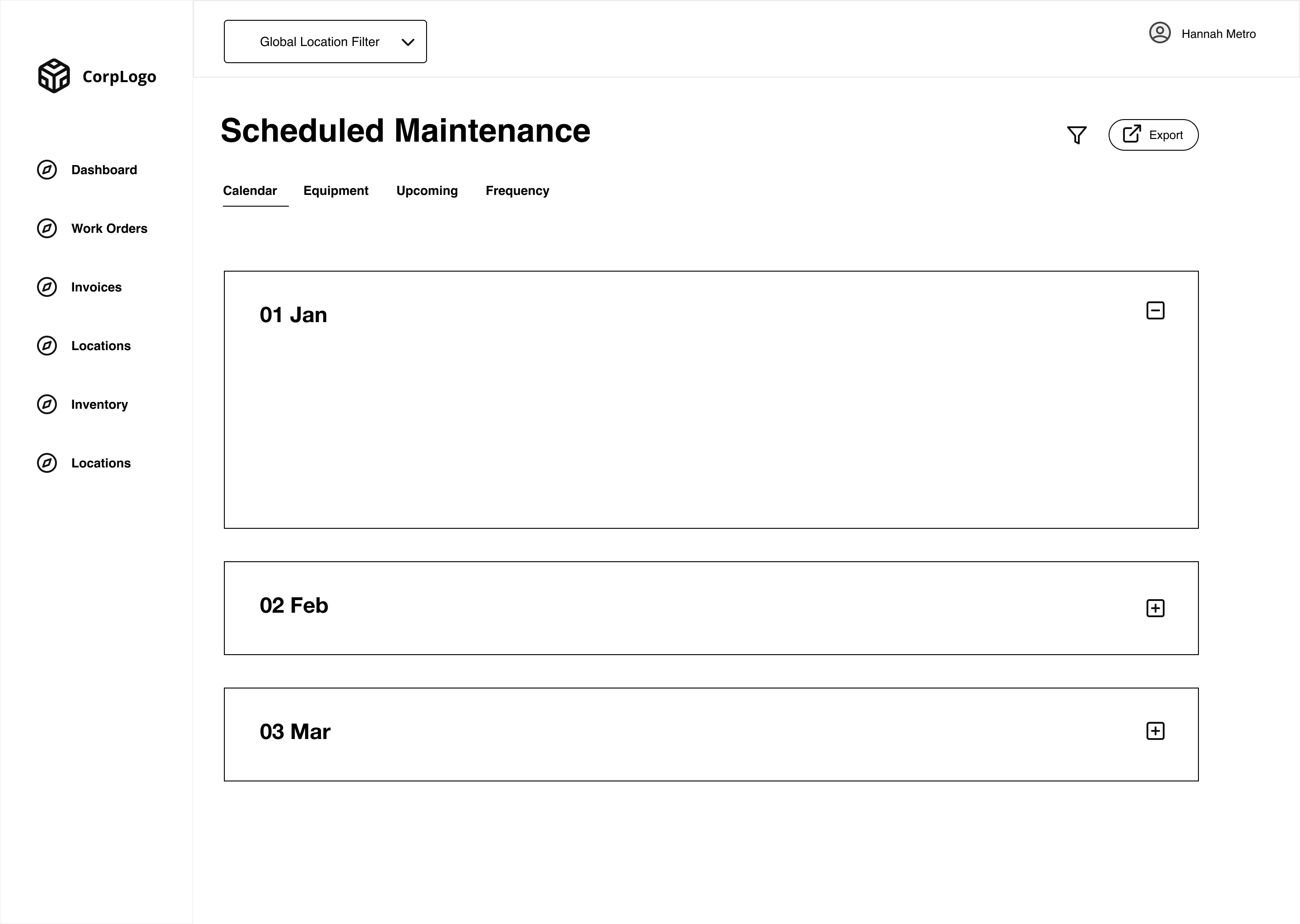Screen dimensions: 1300x924
Task: Click the Hannah Metro username
Action: click(x=1219, y=34)
